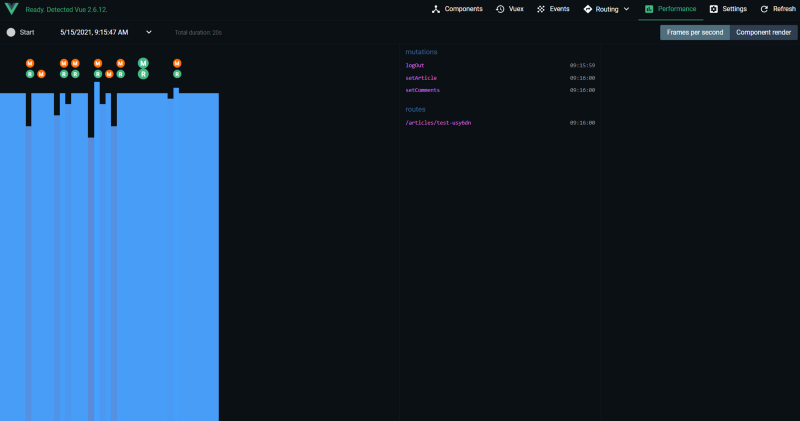Click the /articles/test-usy6dn route entry
The image size is (800, 421).
click(438, 123)
